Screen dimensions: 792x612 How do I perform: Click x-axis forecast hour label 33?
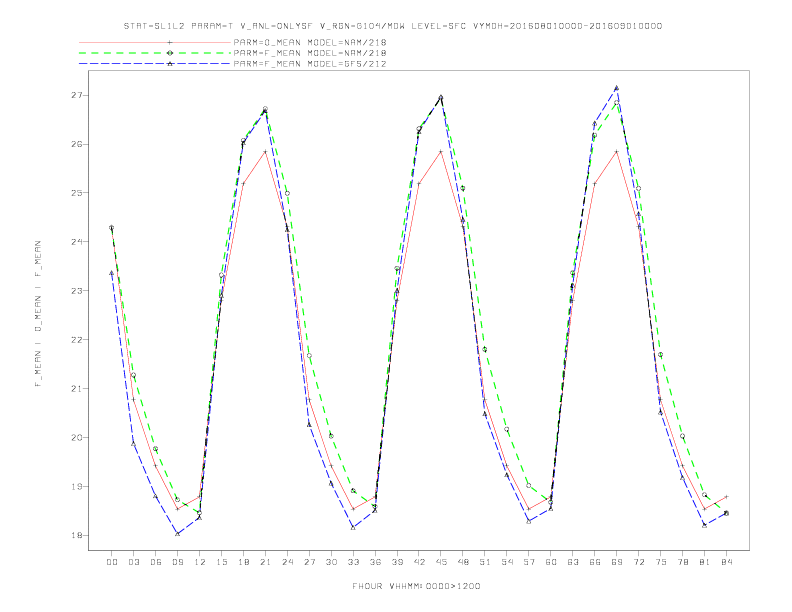click(x=353, y=562)
